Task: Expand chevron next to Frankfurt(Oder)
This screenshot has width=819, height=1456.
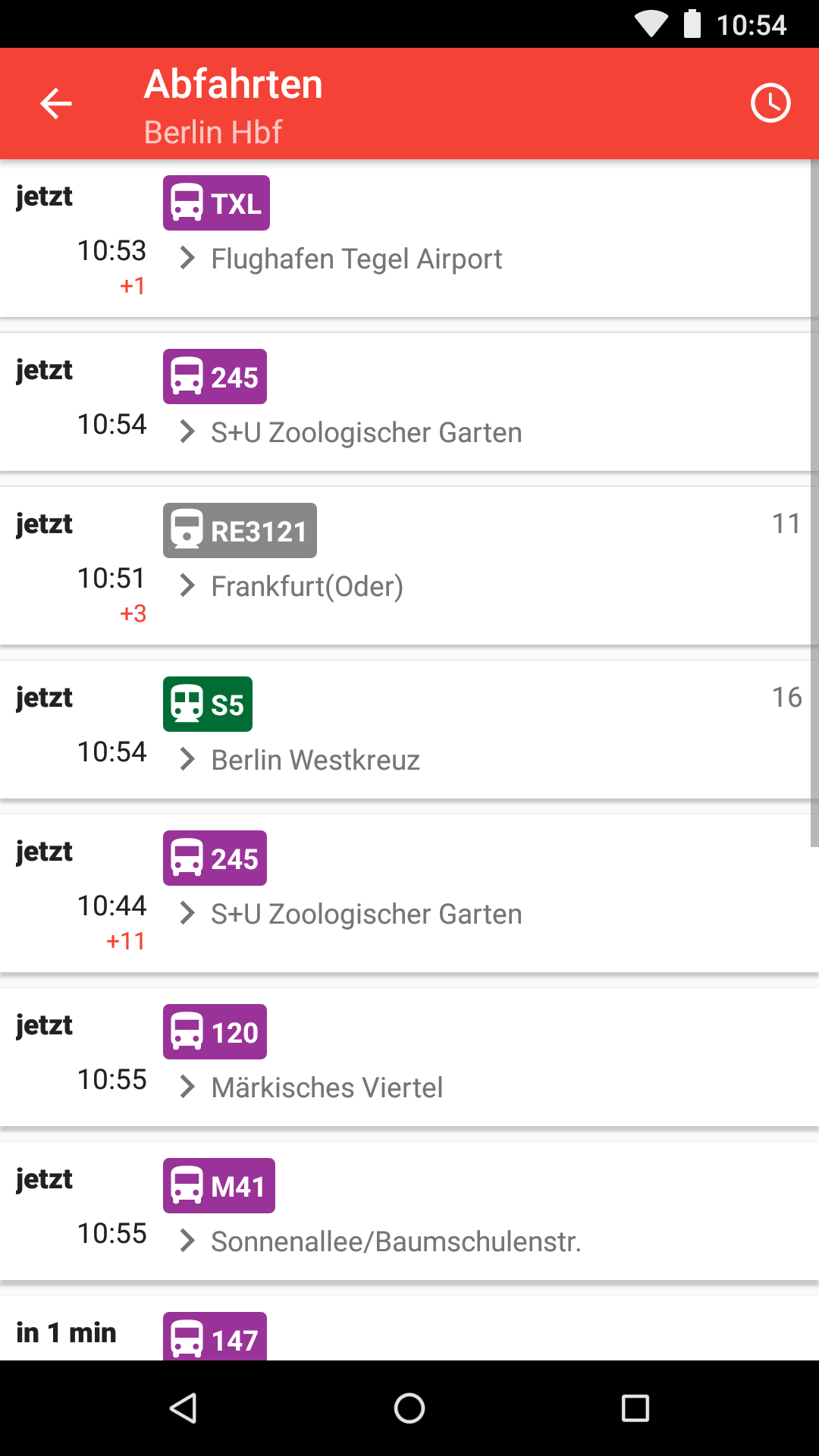Action: click(x=187, y=586)
